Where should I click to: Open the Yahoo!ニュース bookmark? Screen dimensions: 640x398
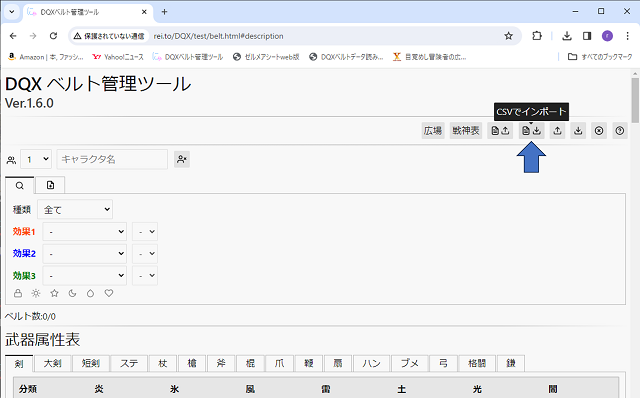click(118, 57)
